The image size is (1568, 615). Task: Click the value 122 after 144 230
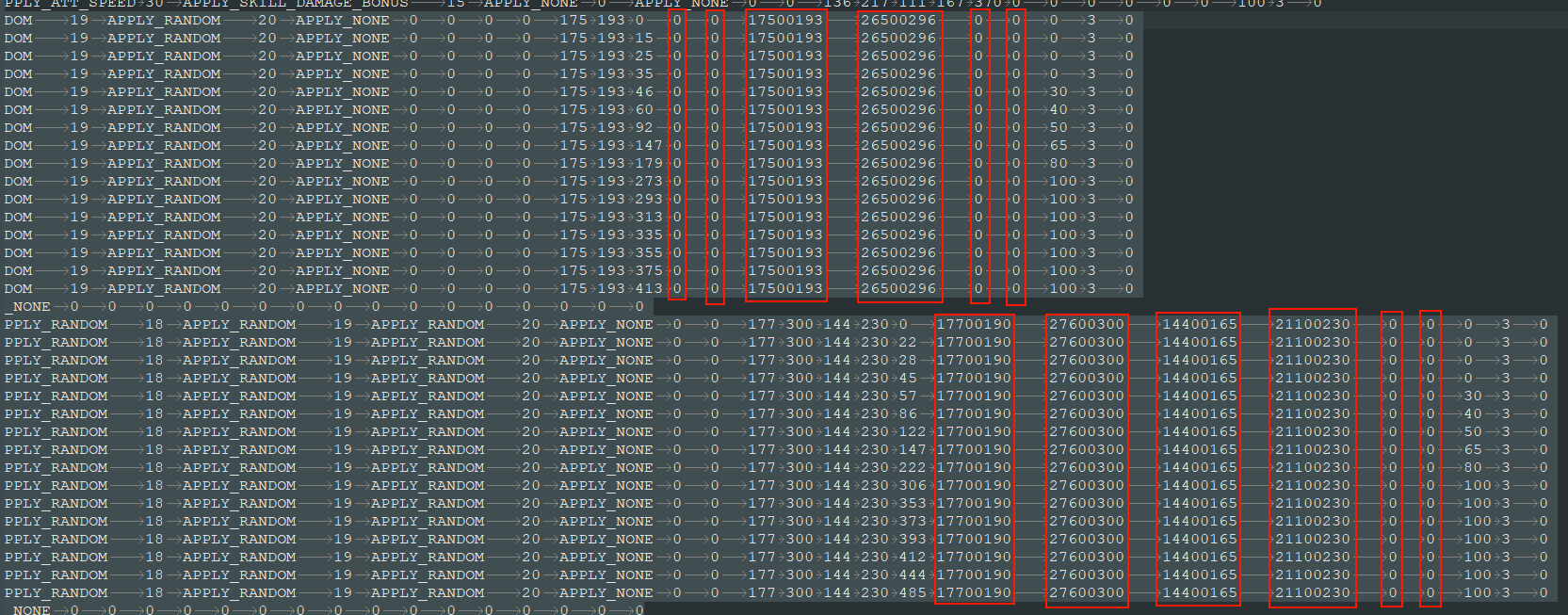click(x=913, y=432)
